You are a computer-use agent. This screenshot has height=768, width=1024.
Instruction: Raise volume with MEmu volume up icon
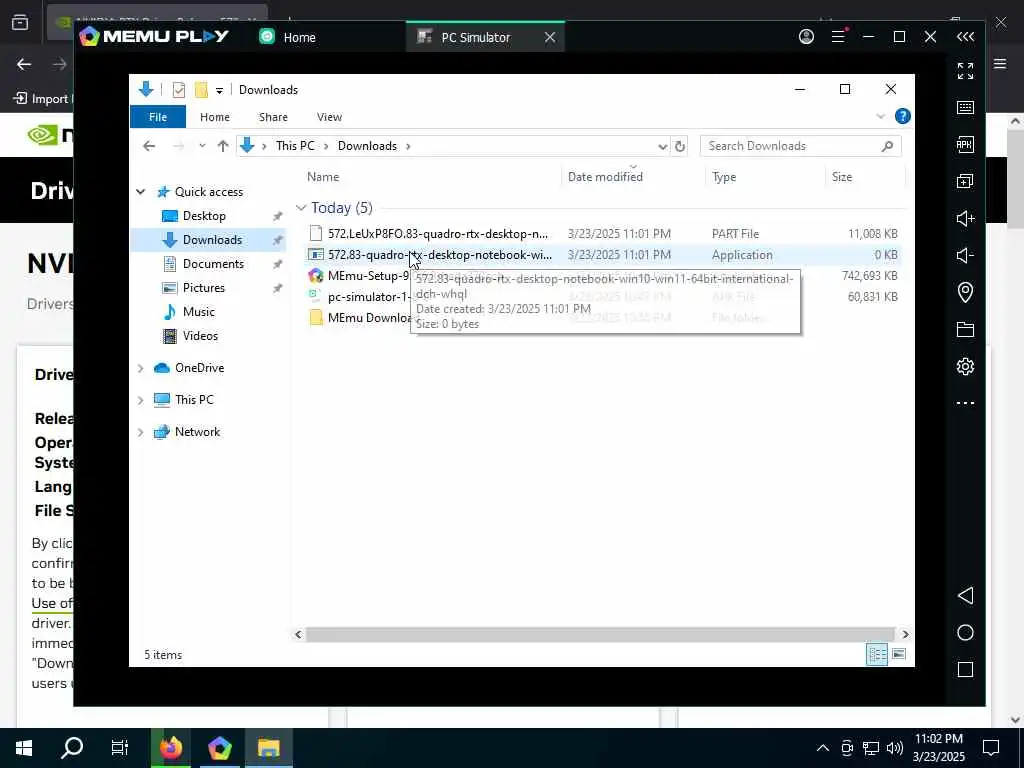(965, 218)
